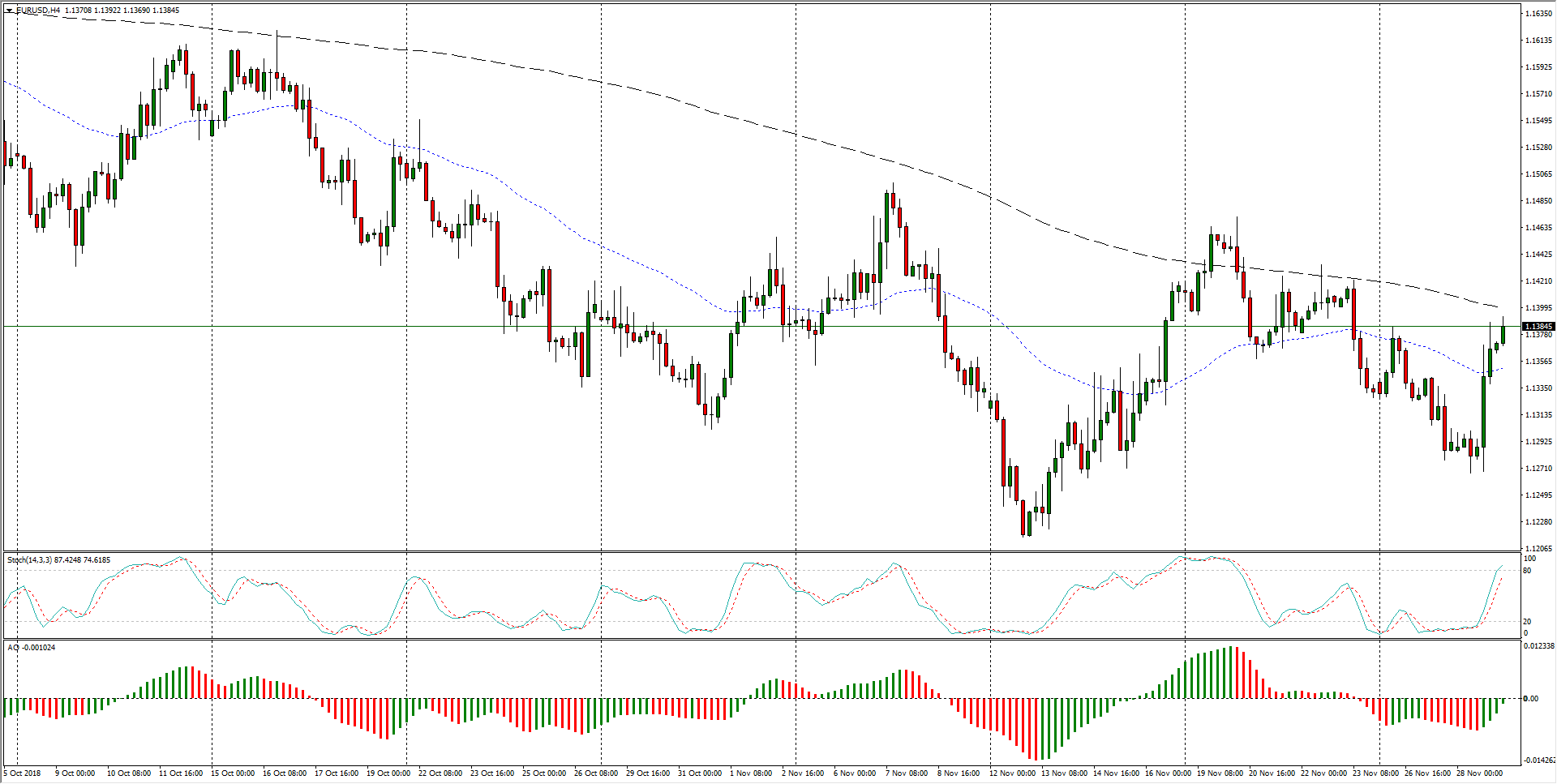Click the AO top scale value 0.012338
The image size is (1557, 784).
tap(1540, 646)
